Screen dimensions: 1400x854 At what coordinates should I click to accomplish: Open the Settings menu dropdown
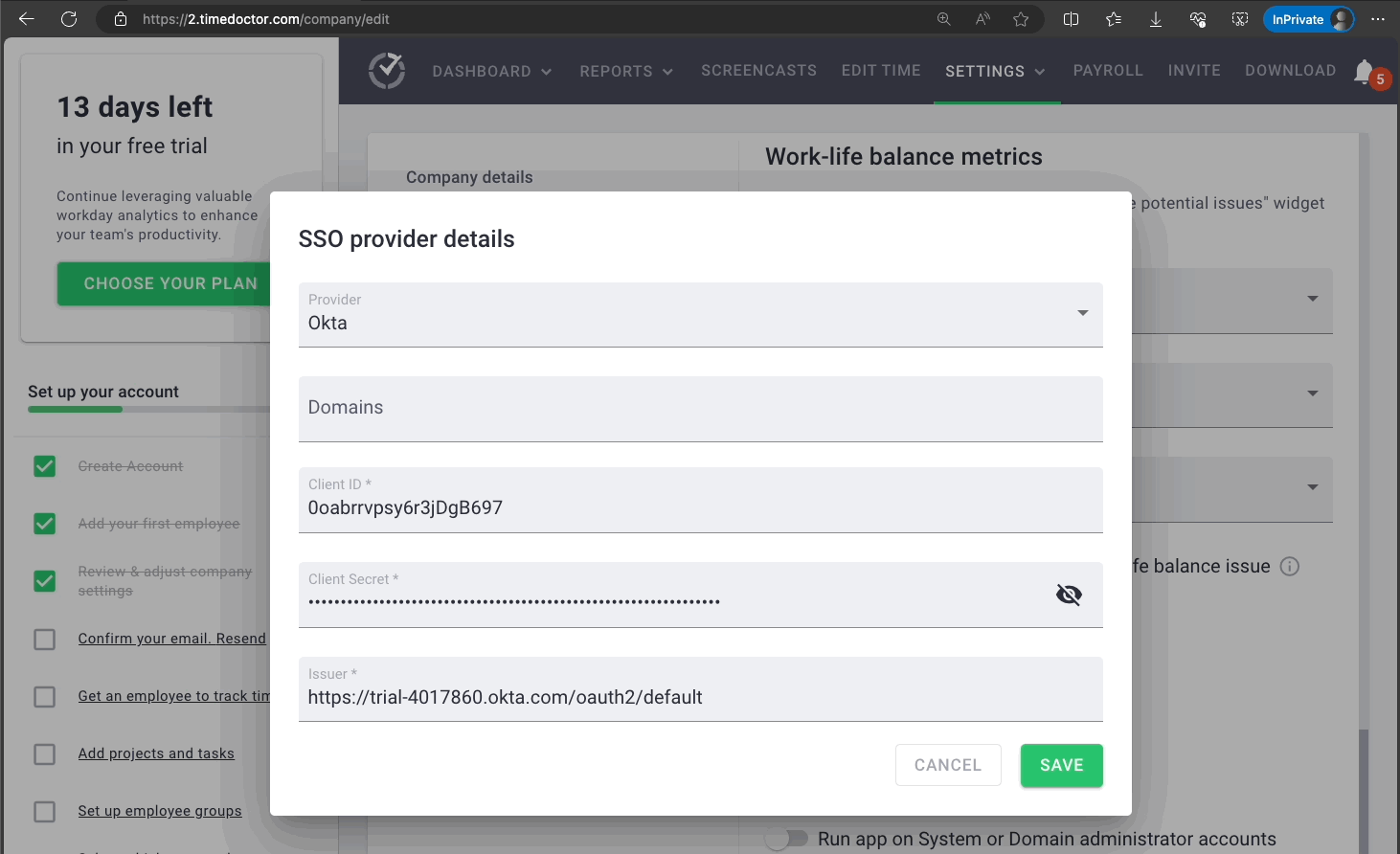point(995,71)
